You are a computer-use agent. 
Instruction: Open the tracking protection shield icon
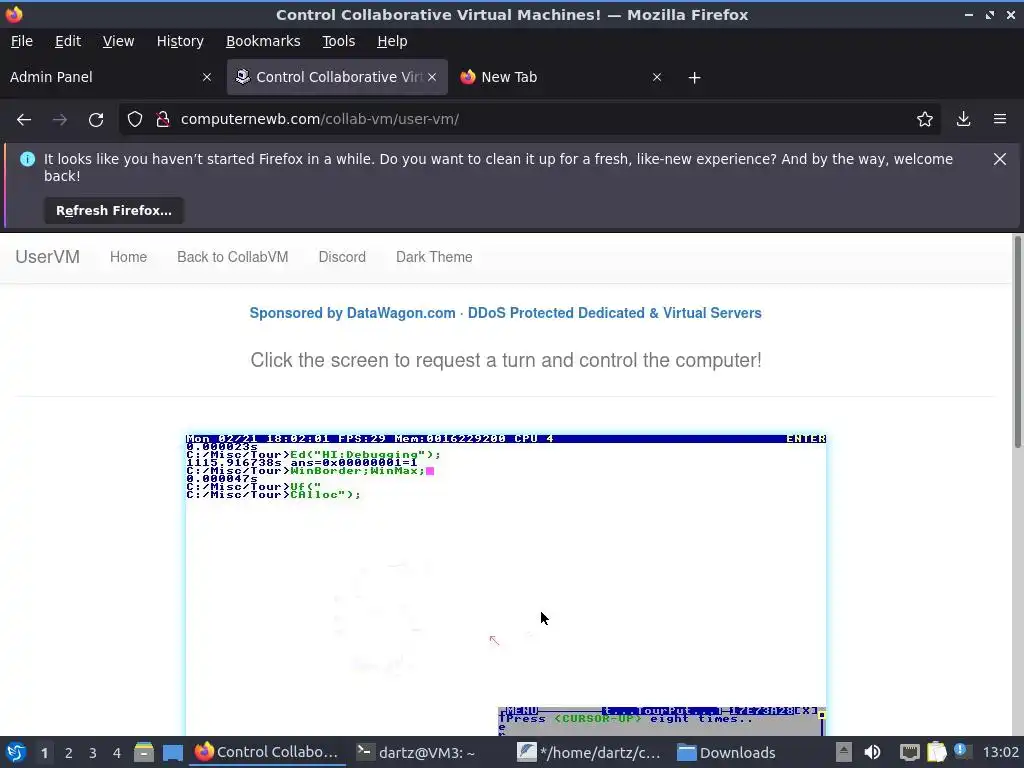point(135,120)
